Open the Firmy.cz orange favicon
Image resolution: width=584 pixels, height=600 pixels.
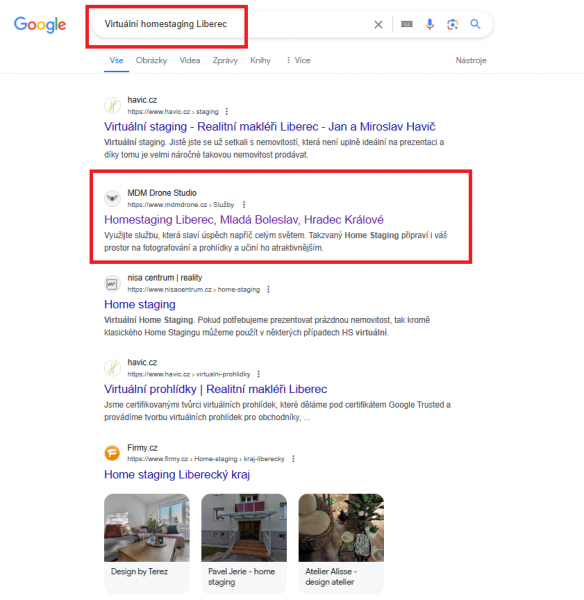tap(113, 453)
